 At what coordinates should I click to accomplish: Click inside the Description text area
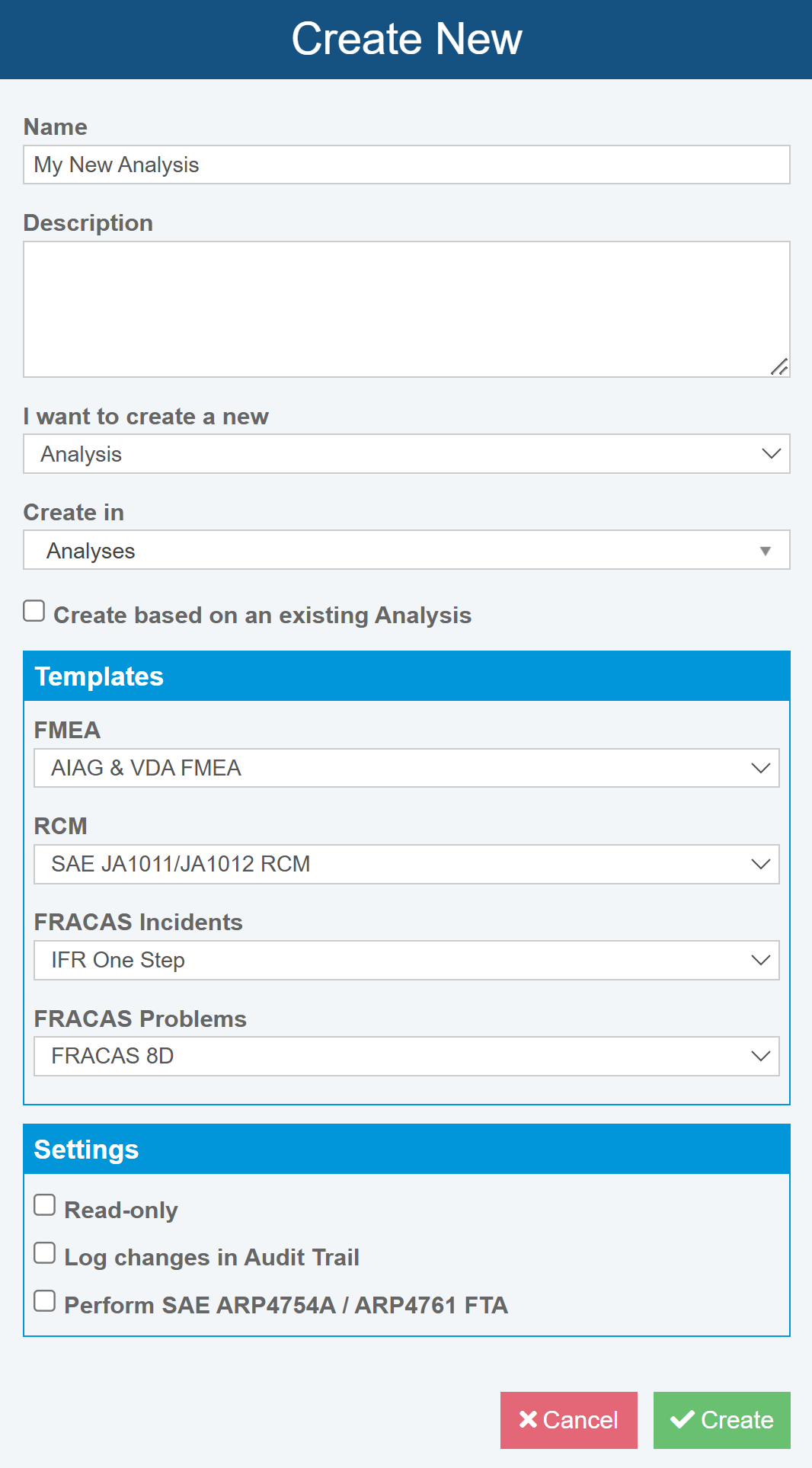coord(407,309)
